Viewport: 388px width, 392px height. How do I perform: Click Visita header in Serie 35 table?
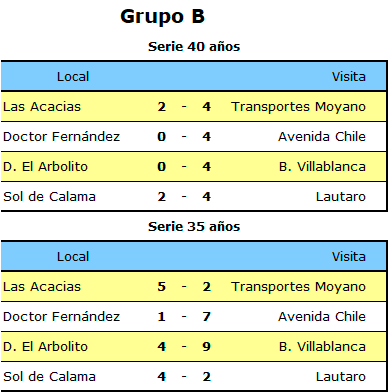pos(349,257)
